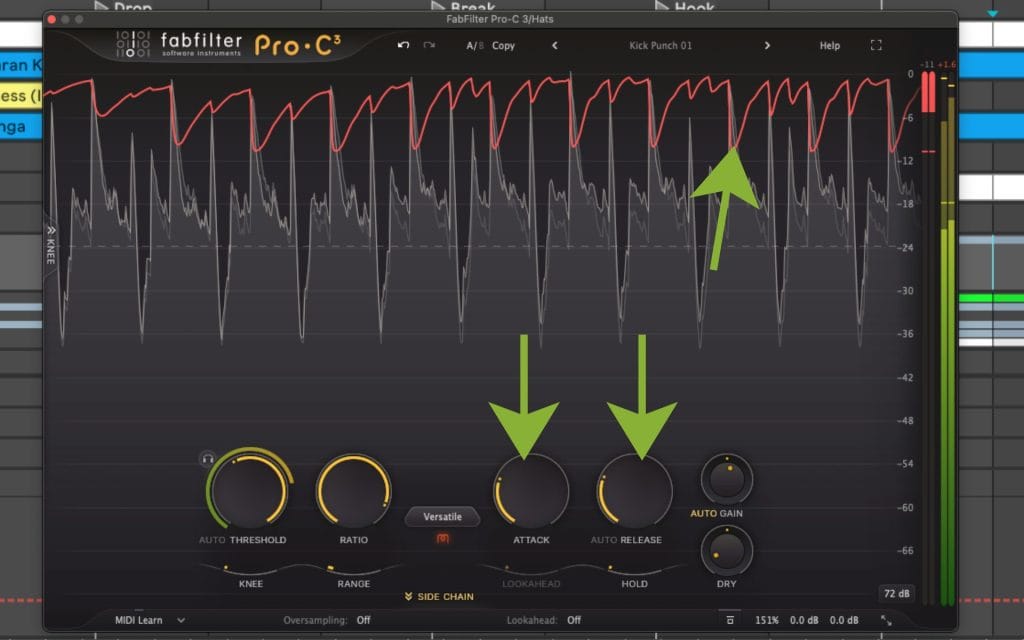Toggle AUTO gain on the gain knob
This screenshot has height=640, width=1024.
702,513
